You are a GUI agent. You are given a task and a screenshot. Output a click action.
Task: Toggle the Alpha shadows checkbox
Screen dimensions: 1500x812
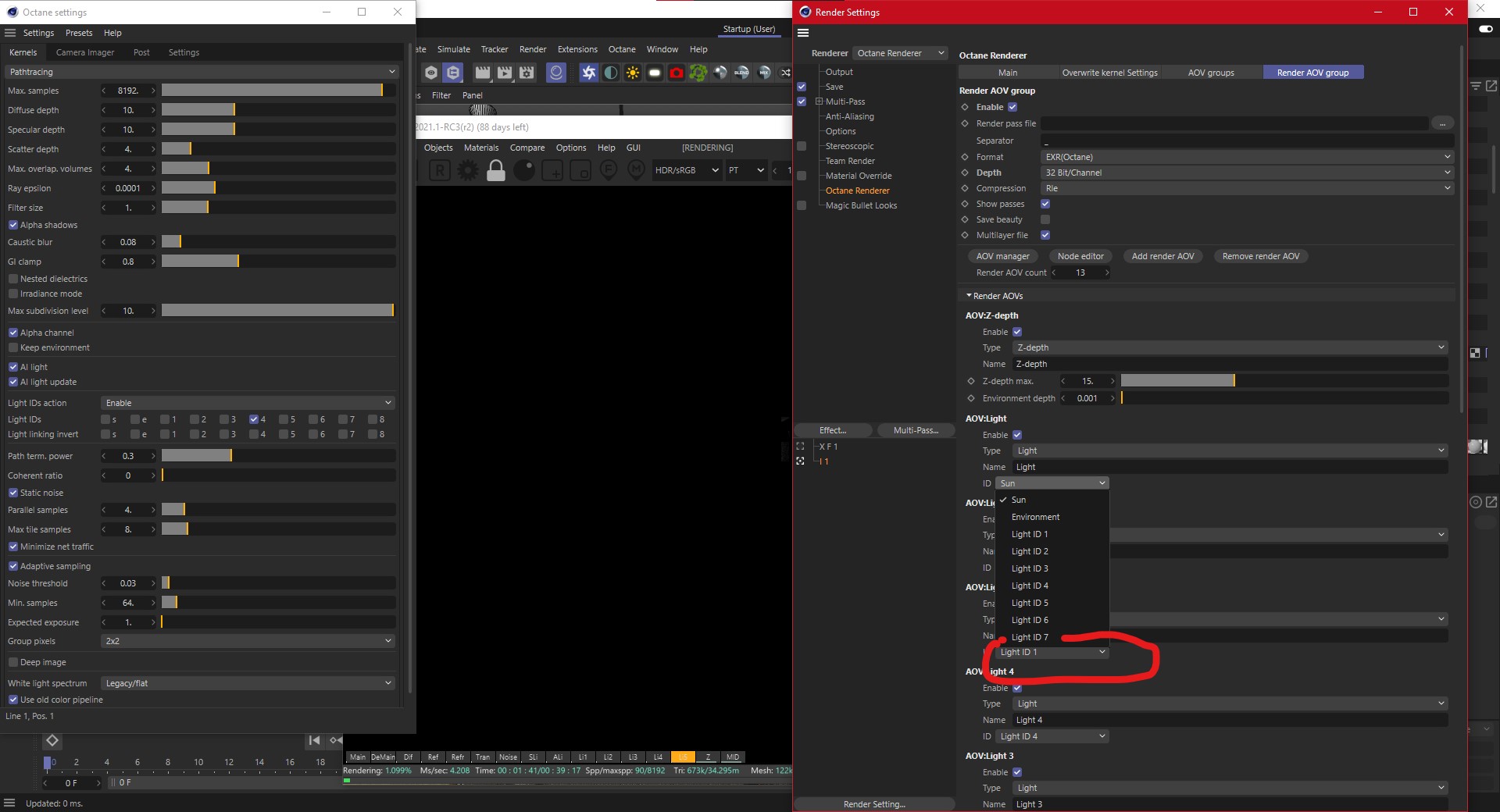(13, 225)
